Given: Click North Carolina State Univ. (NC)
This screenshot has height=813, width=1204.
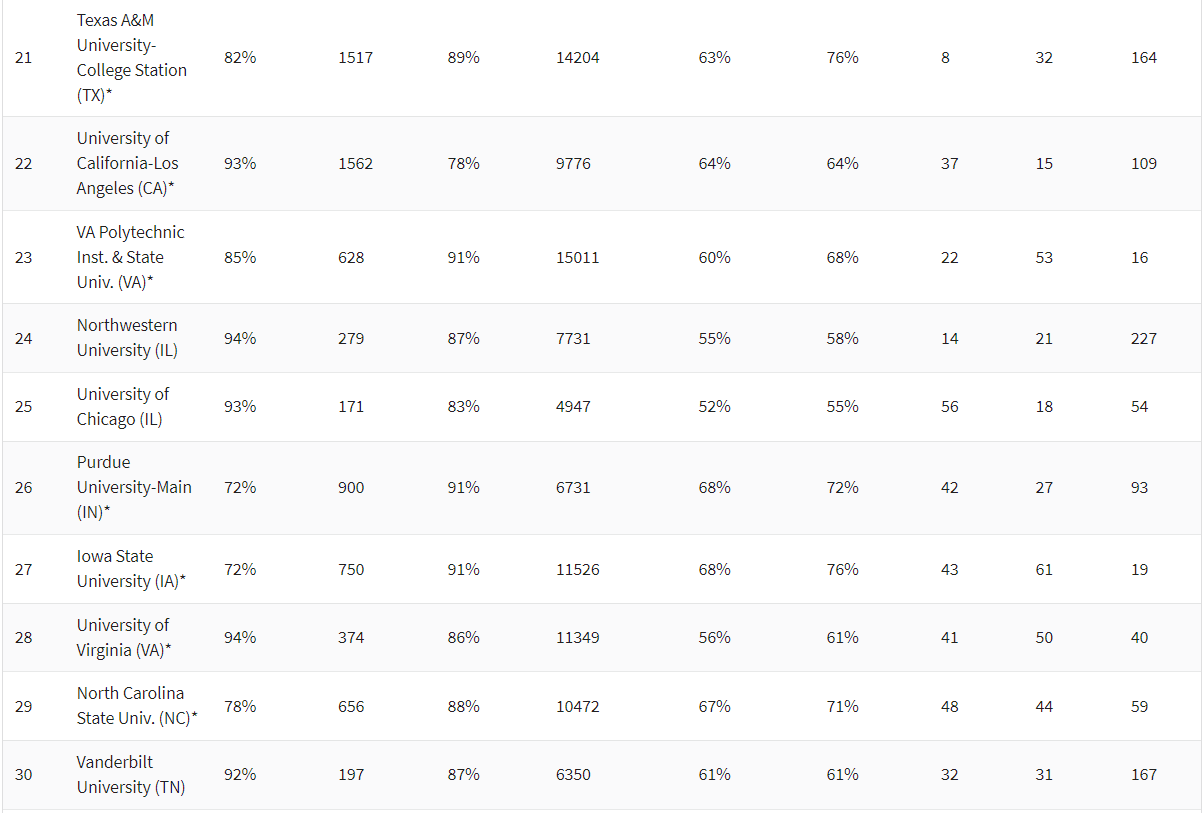Looking at the screenshot, I should (137, 706).
